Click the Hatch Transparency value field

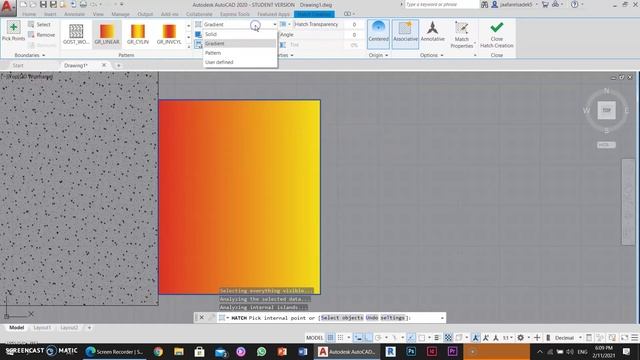(353, 24)
